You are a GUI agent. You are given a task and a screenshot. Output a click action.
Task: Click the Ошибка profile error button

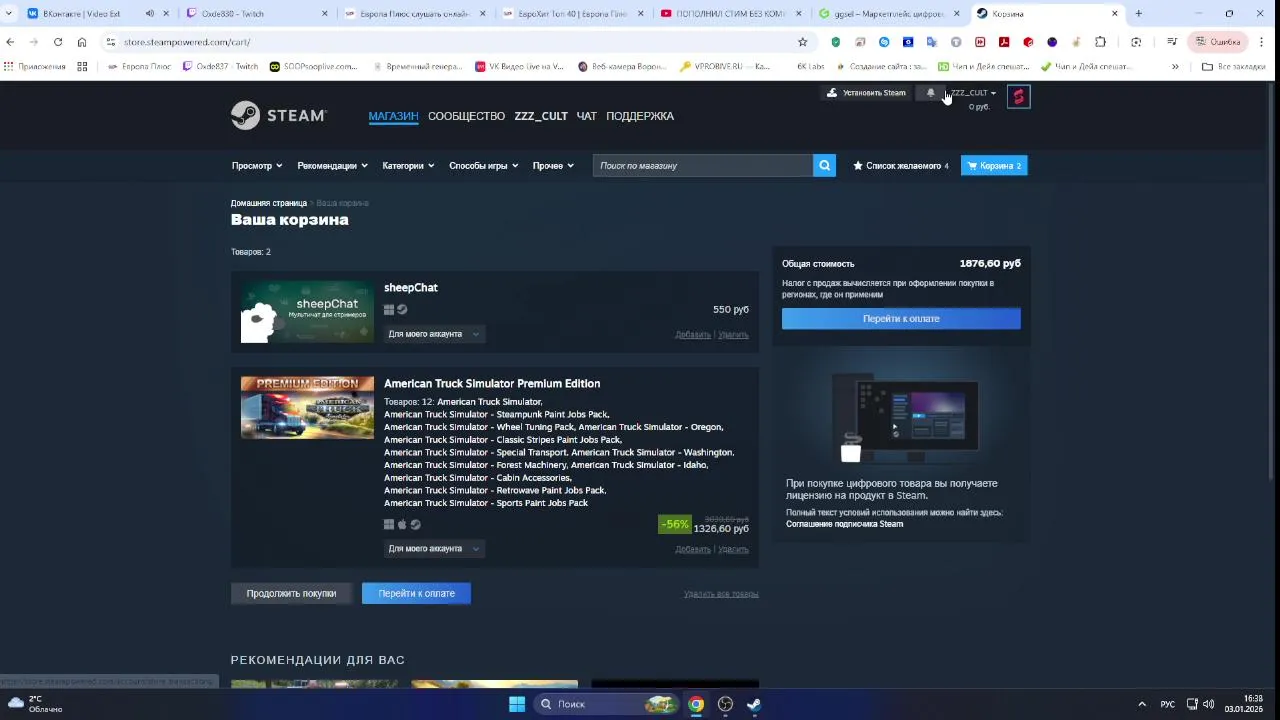tap(1216, 42)
